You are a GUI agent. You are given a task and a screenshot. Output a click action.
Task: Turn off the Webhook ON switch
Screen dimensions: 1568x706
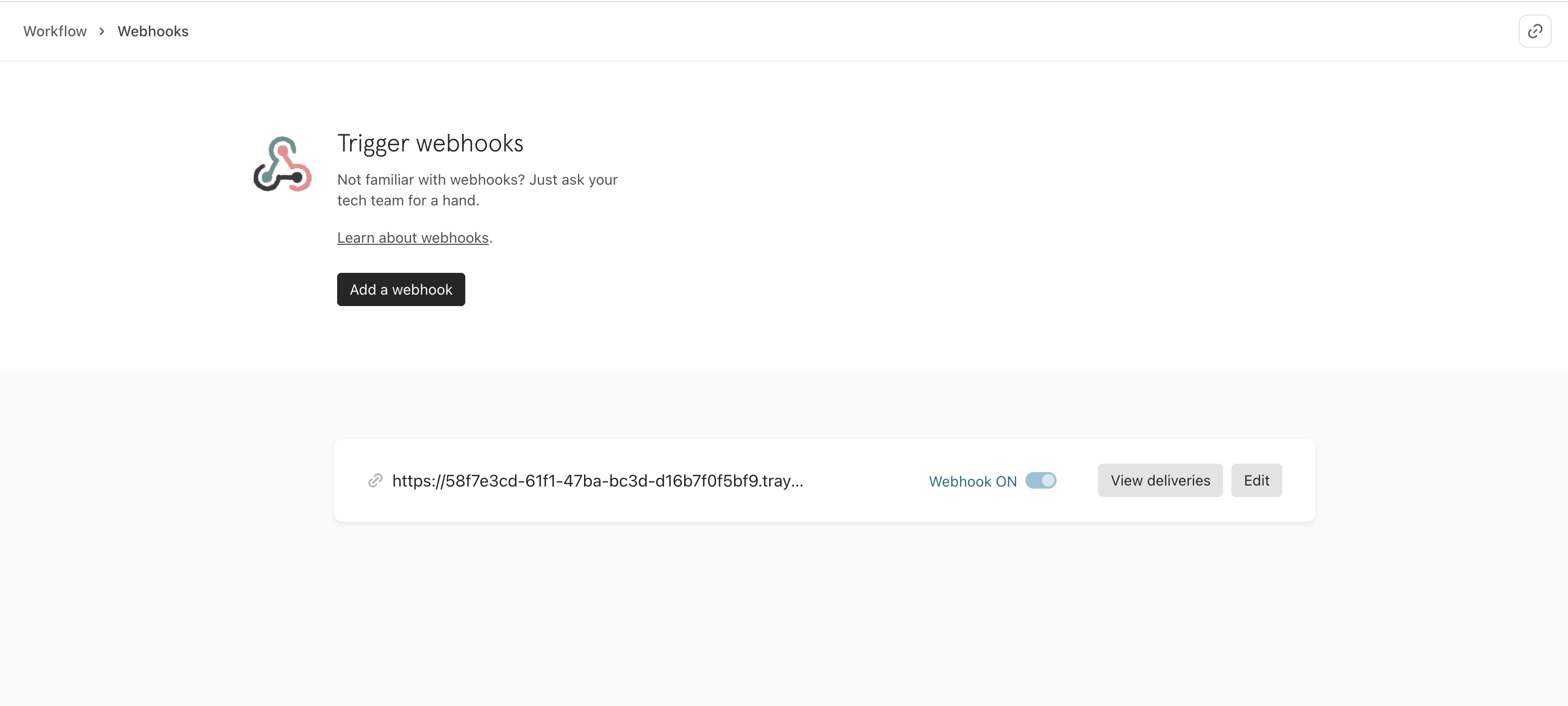tap(1040, 481)
